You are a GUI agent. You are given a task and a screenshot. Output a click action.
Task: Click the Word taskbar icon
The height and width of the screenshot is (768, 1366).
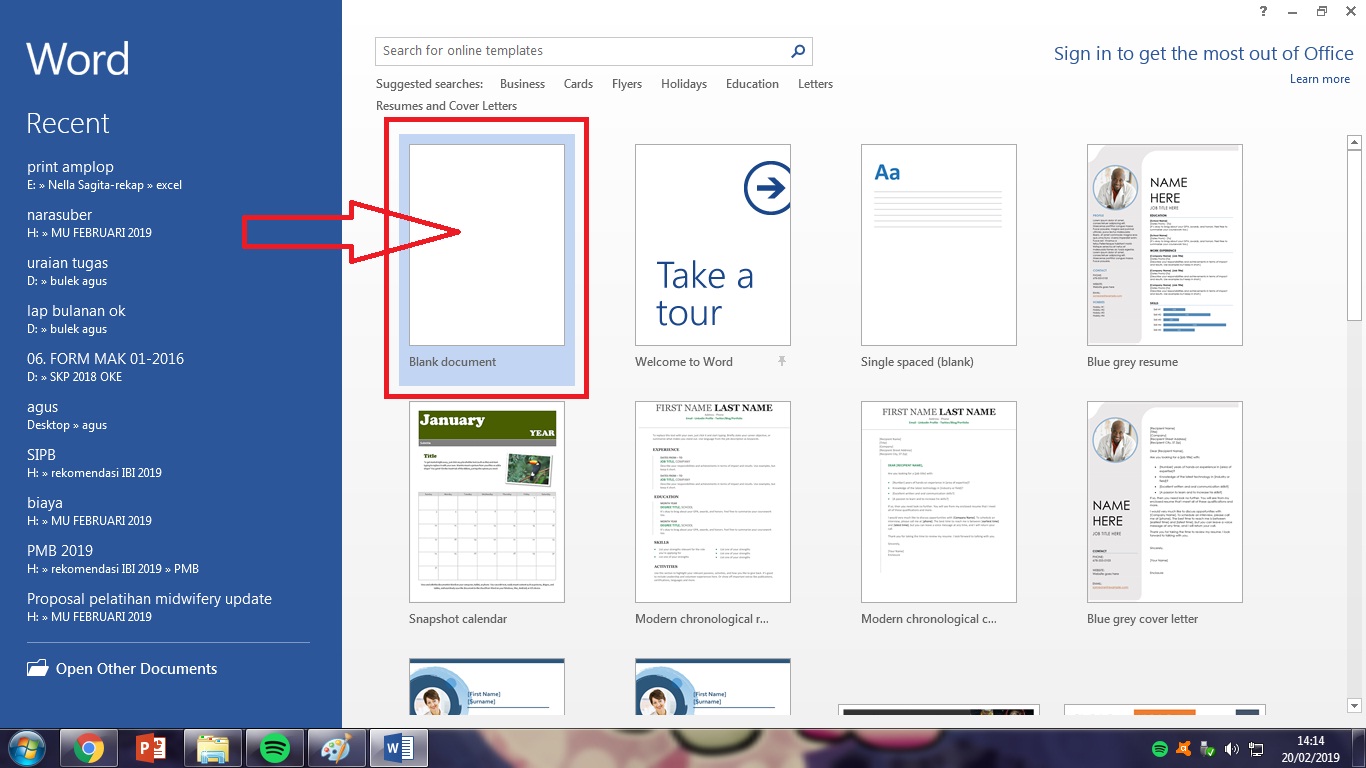tap(399, 748)
